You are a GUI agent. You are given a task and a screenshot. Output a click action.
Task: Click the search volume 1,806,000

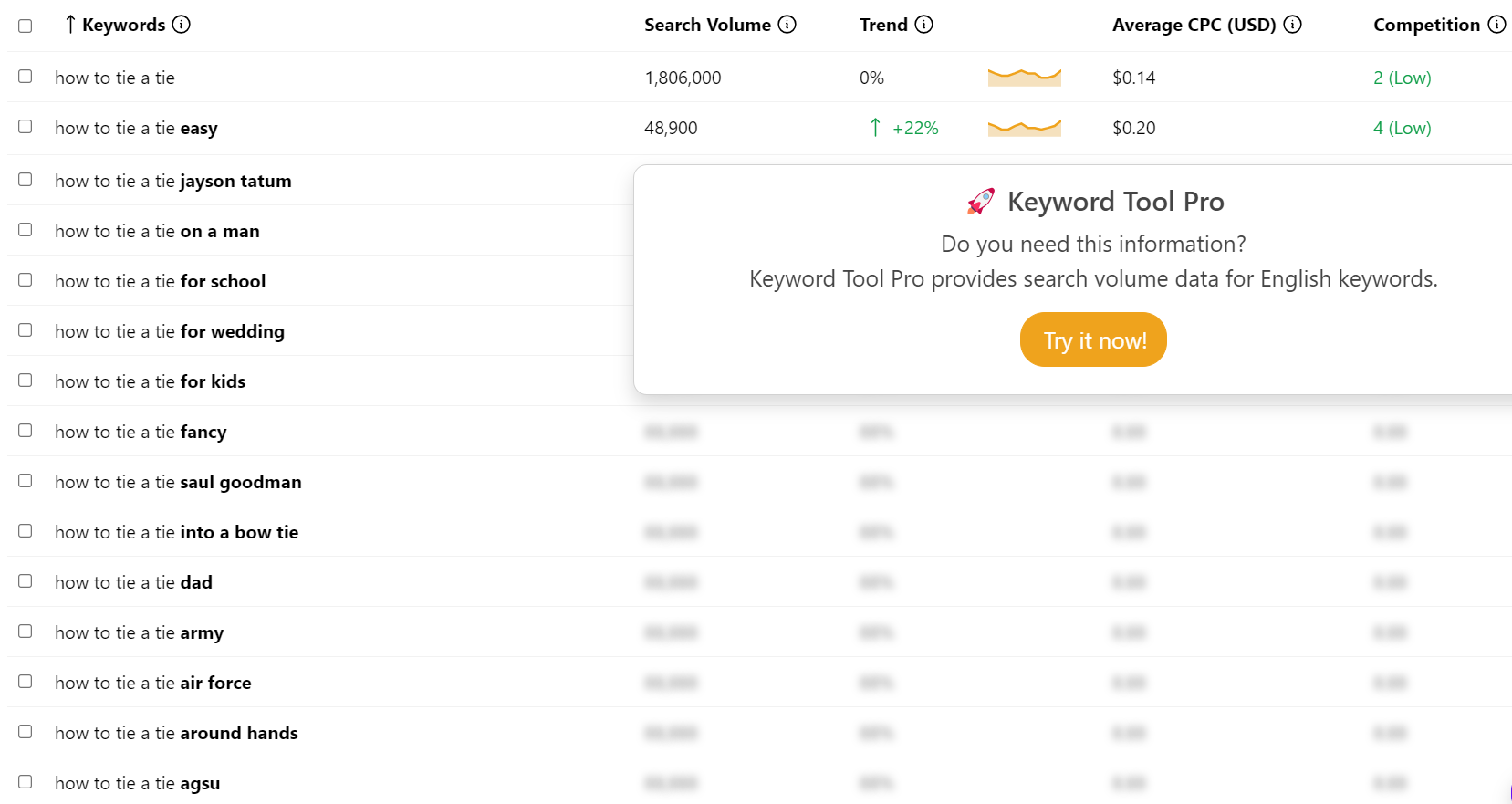[683, 78]
